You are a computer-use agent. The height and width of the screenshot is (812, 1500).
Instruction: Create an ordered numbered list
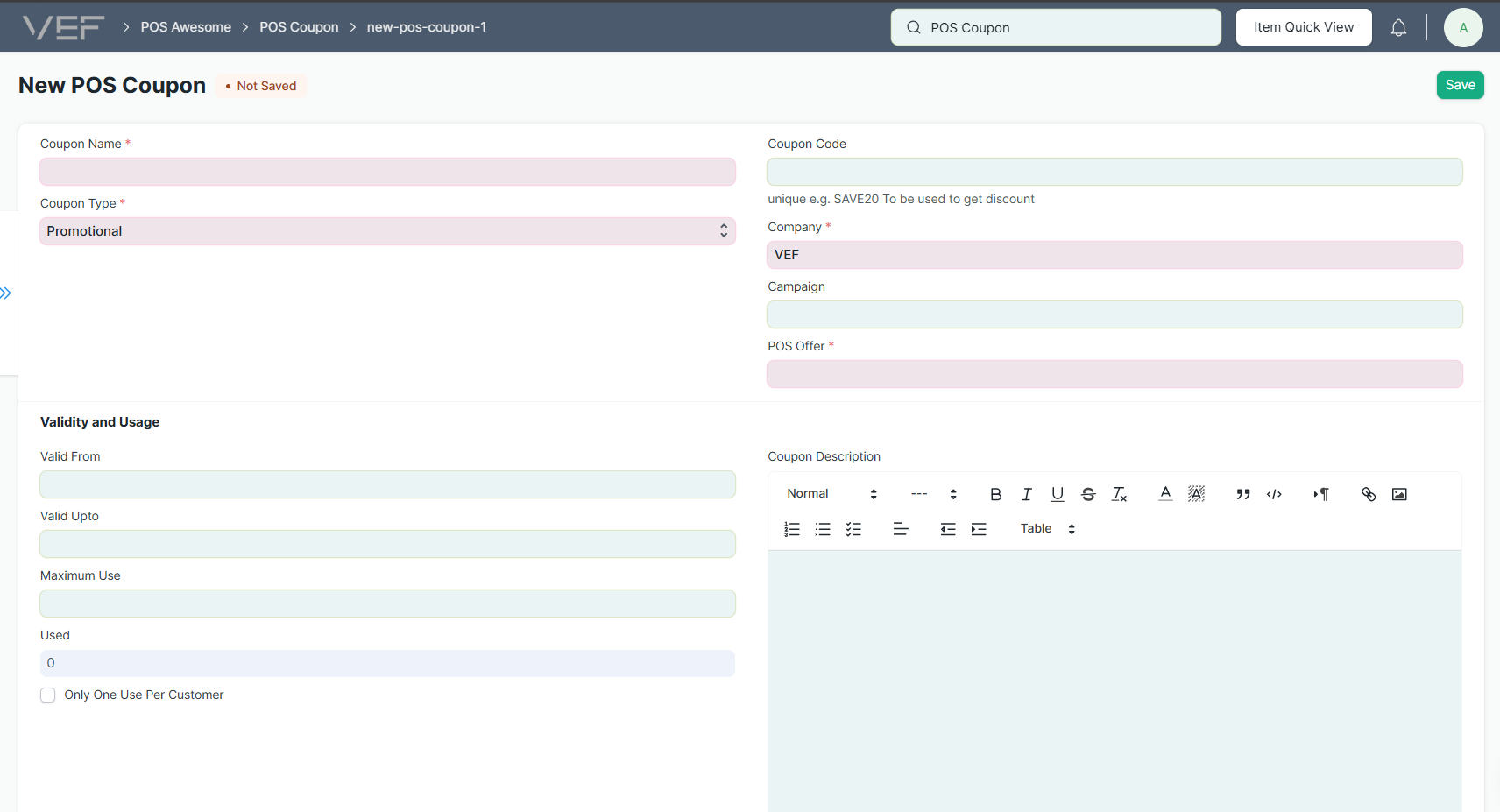[x=792, y=529]
